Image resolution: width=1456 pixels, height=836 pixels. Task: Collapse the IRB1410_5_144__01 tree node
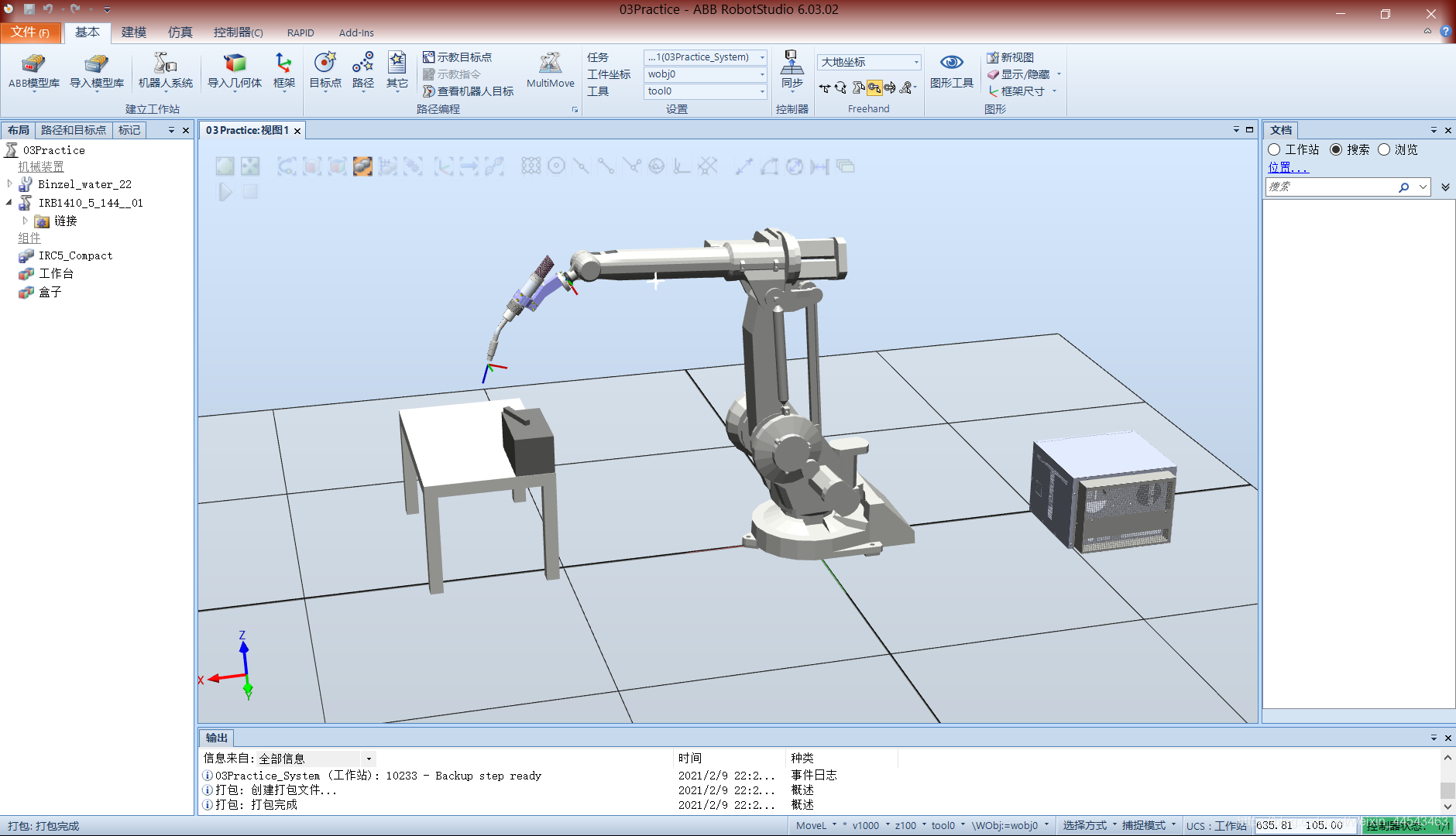point(9,203)
